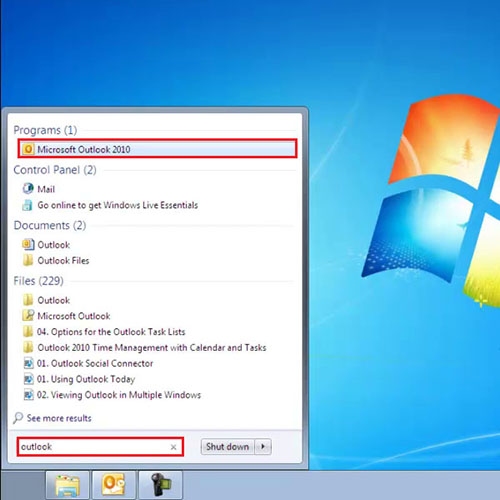Image resolution: width=500 pixels, height=500 pixels.
Task: Open the Outlook folder under Files
Action: click(x=54, y=300)
